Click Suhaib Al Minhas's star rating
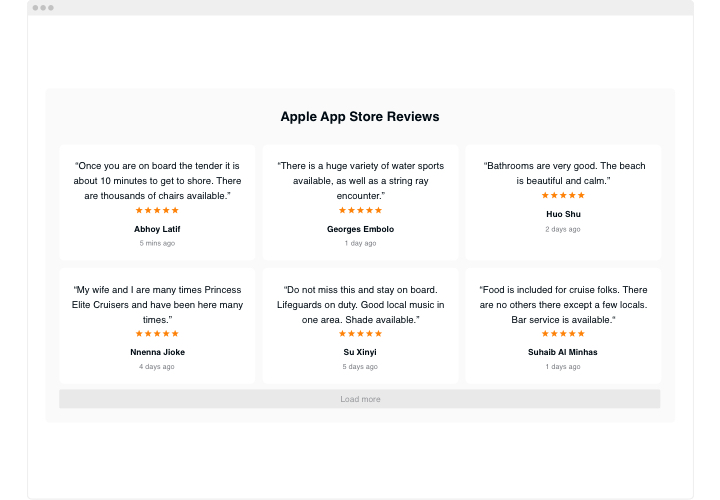Image resolution: width=720 pixels, height=500 pixels. 563,334
